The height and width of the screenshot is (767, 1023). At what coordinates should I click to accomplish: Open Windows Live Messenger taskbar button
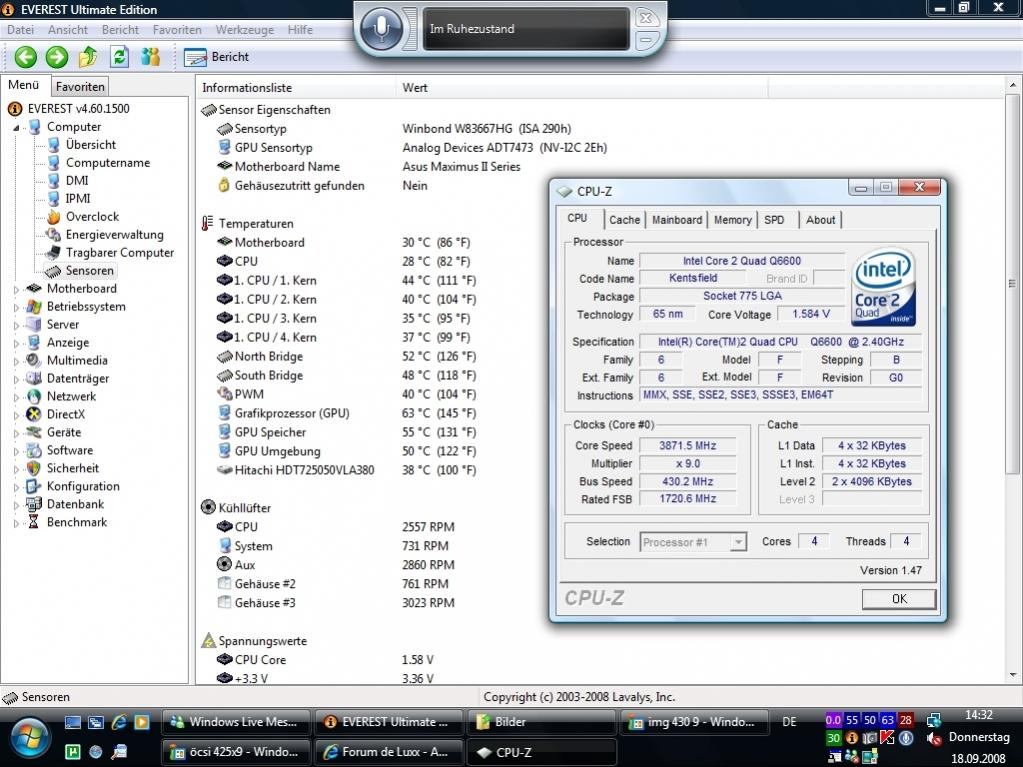[x=236, y=722]
